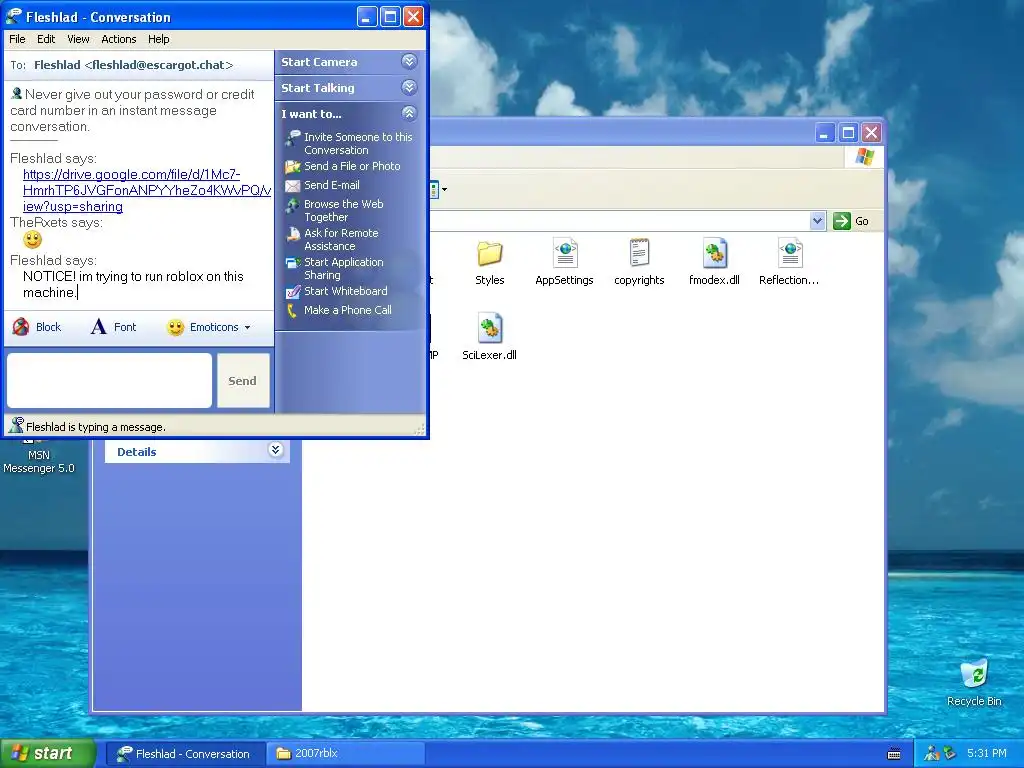Screen dimensions: 1024x768
Task: Open the Help menu
Action: [x=158, y=39]
